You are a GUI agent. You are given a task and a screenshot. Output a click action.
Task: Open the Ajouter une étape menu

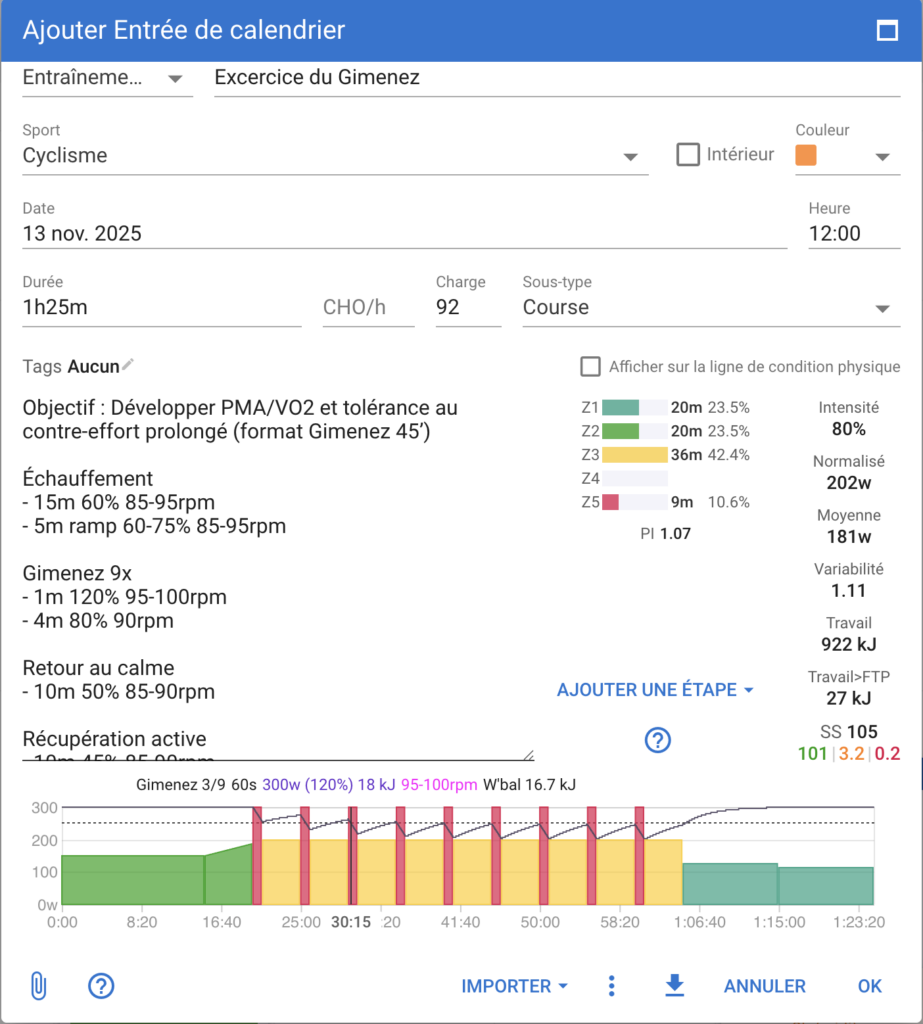[655, 690]
